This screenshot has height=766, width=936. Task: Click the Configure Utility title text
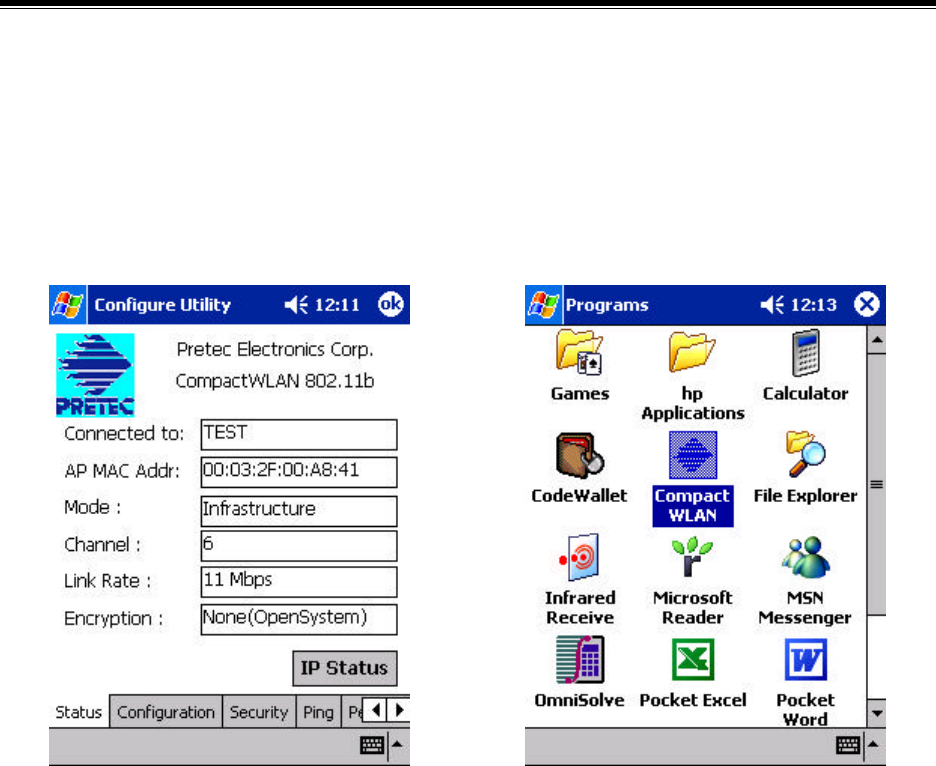coord(162,305)
